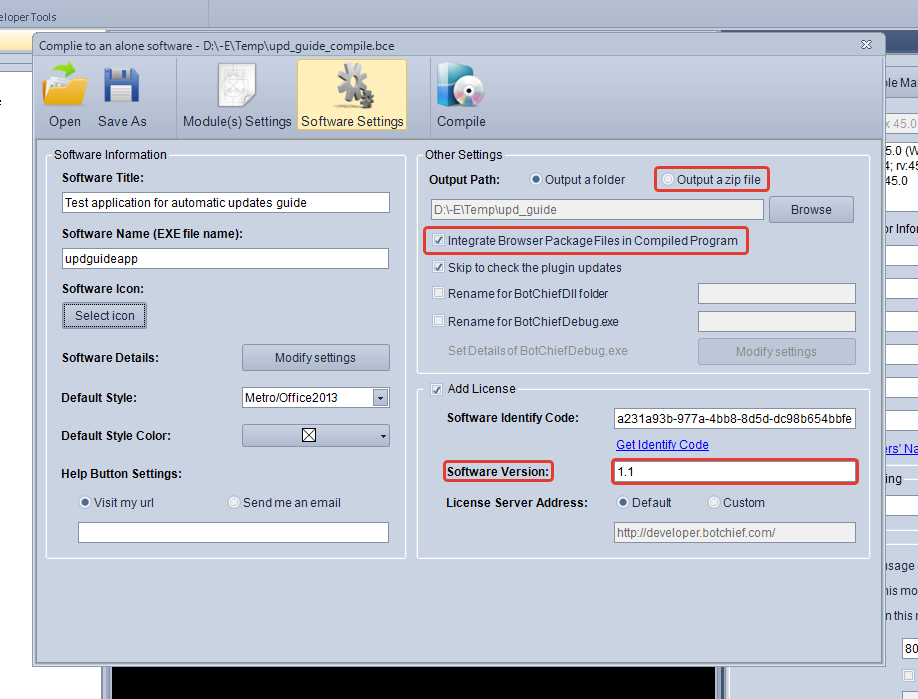Select Custom license server address option
918x699 pixels.
(714, 503)
